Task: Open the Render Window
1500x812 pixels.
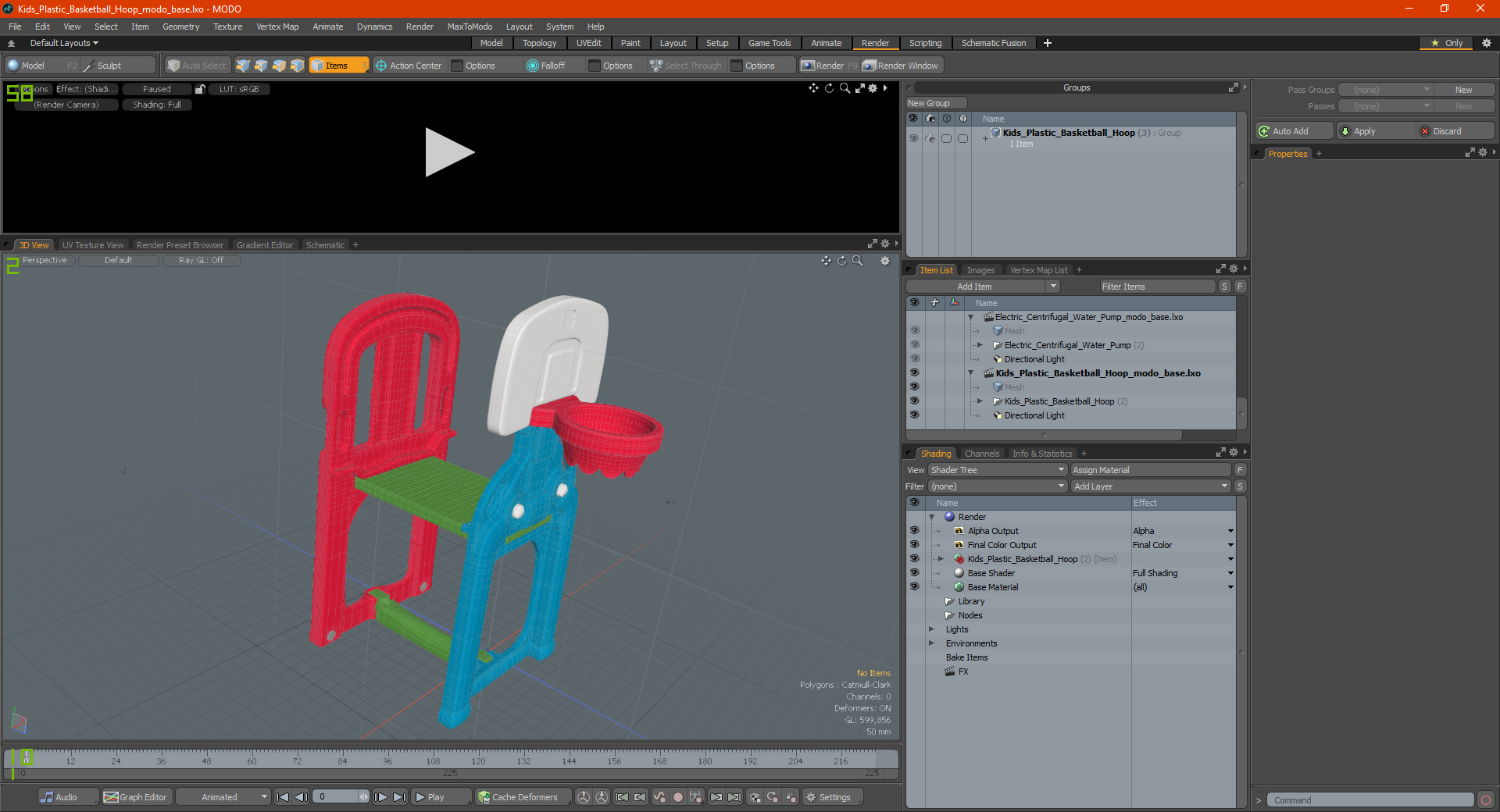Action: coord(901,66)
